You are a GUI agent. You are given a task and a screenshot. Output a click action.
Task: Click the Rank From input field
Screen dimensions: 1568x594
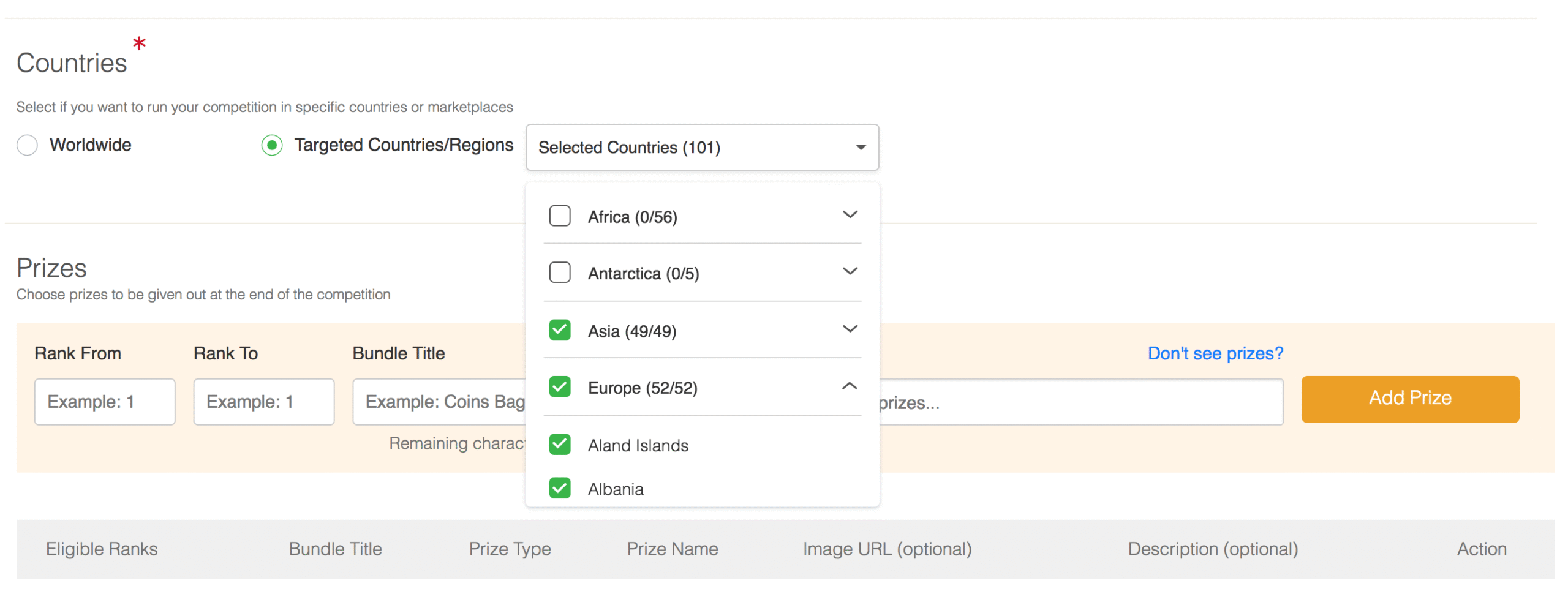105,402
